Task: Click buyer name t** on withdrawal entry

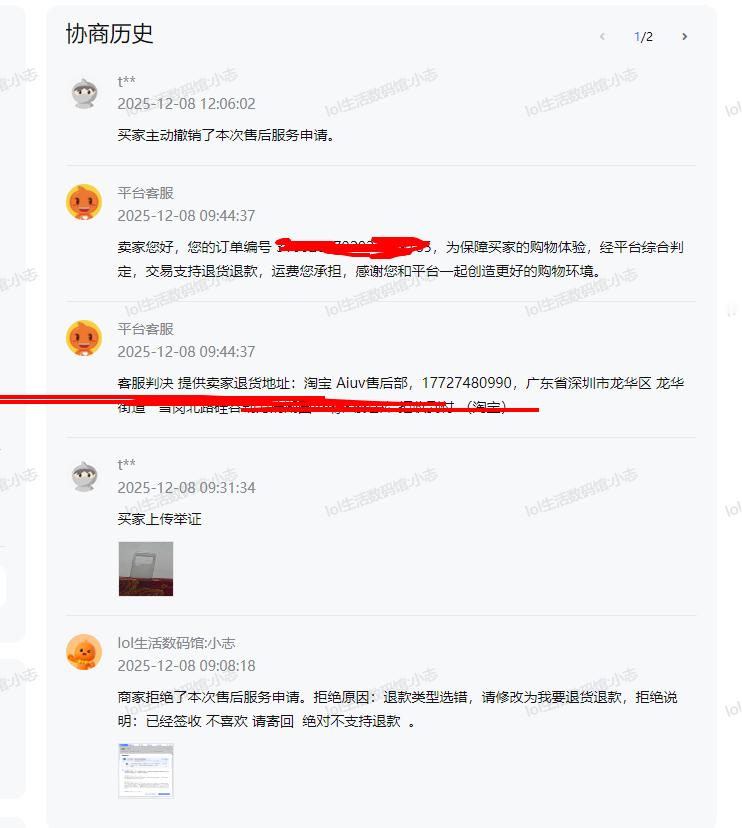Action: tap(126, 81)
